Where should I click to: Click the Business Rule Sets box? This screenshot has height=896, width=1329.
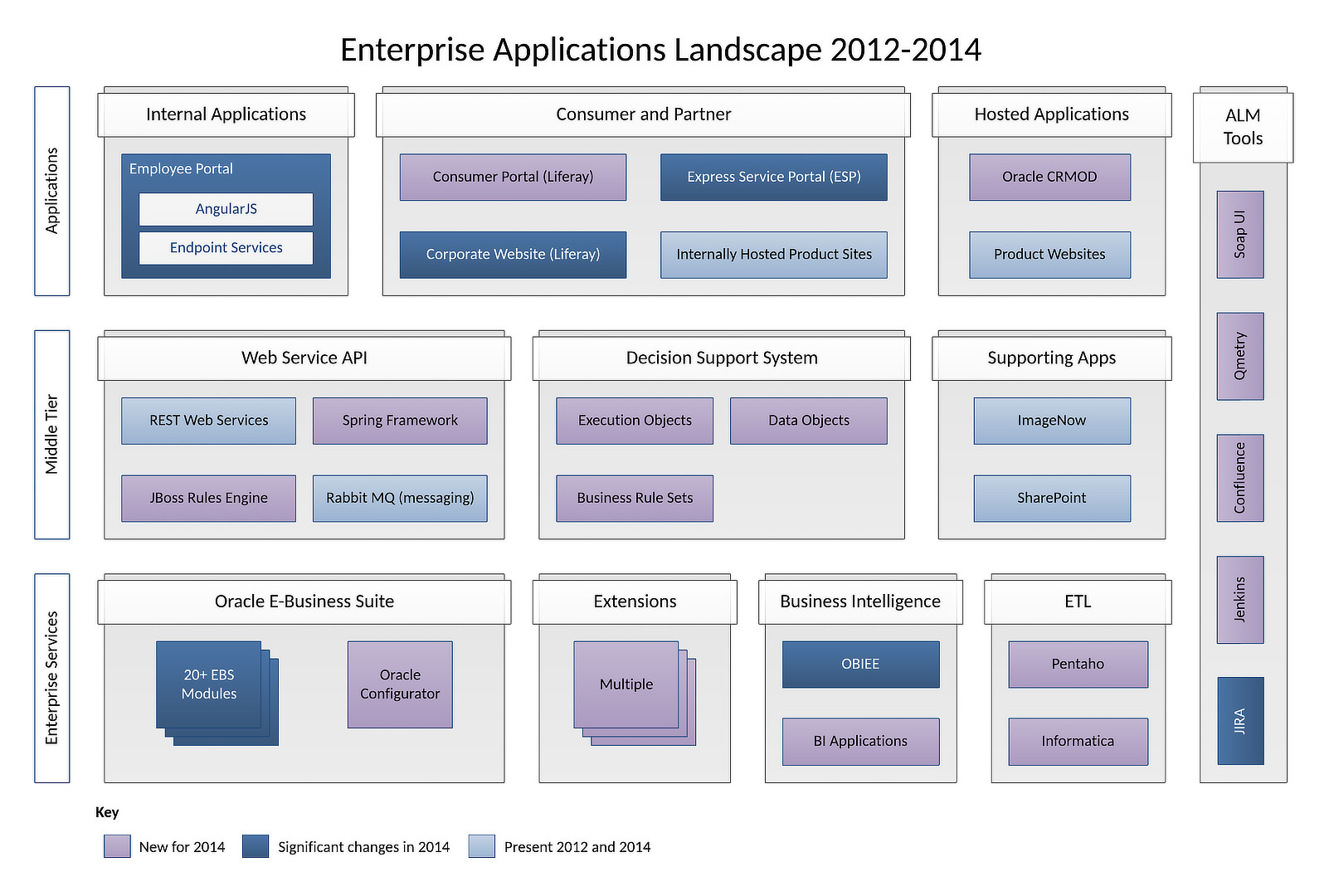(x=635, y=499)
